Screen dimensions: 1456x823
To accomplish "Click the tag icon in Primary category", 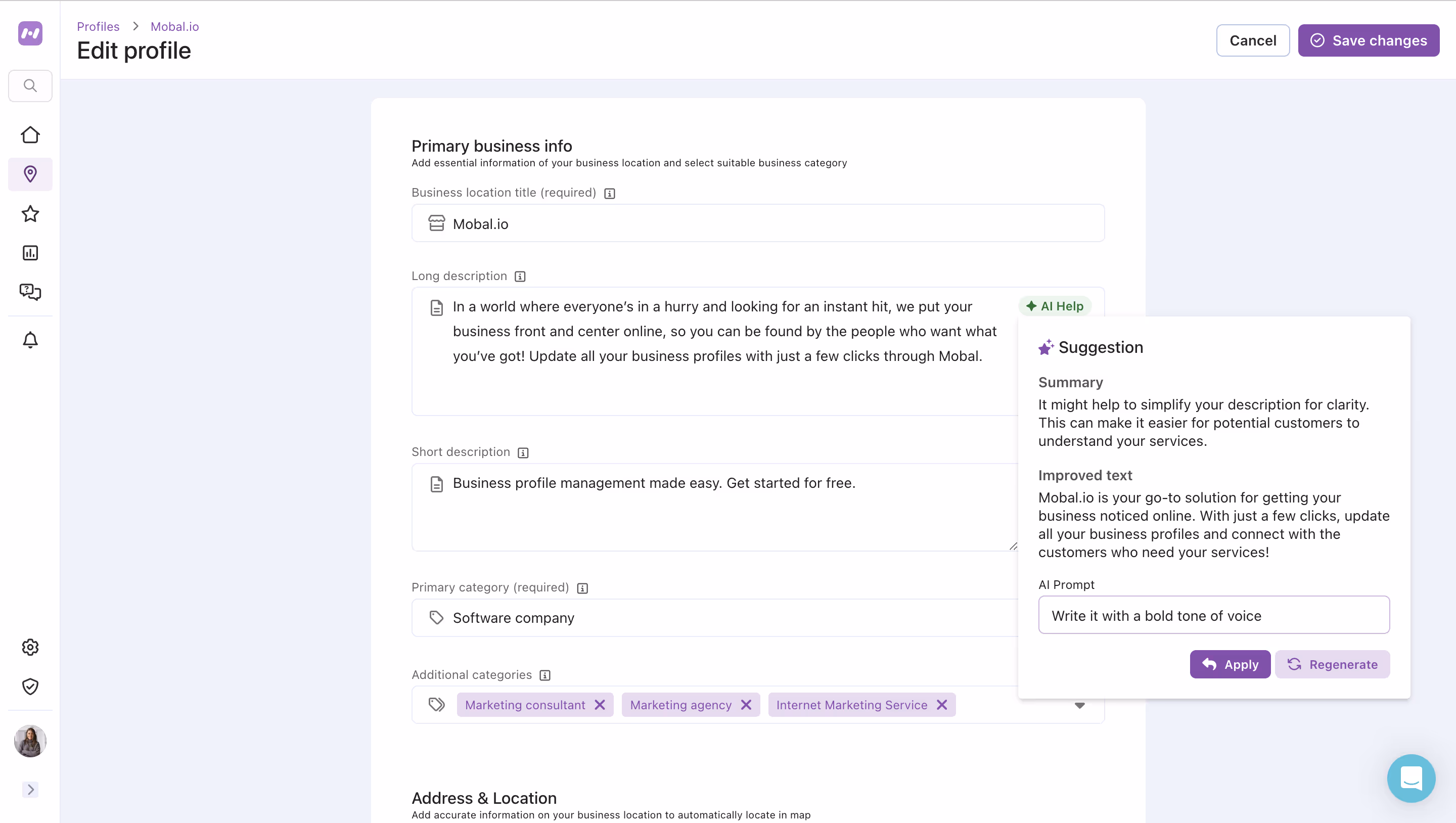I will 436,617.
